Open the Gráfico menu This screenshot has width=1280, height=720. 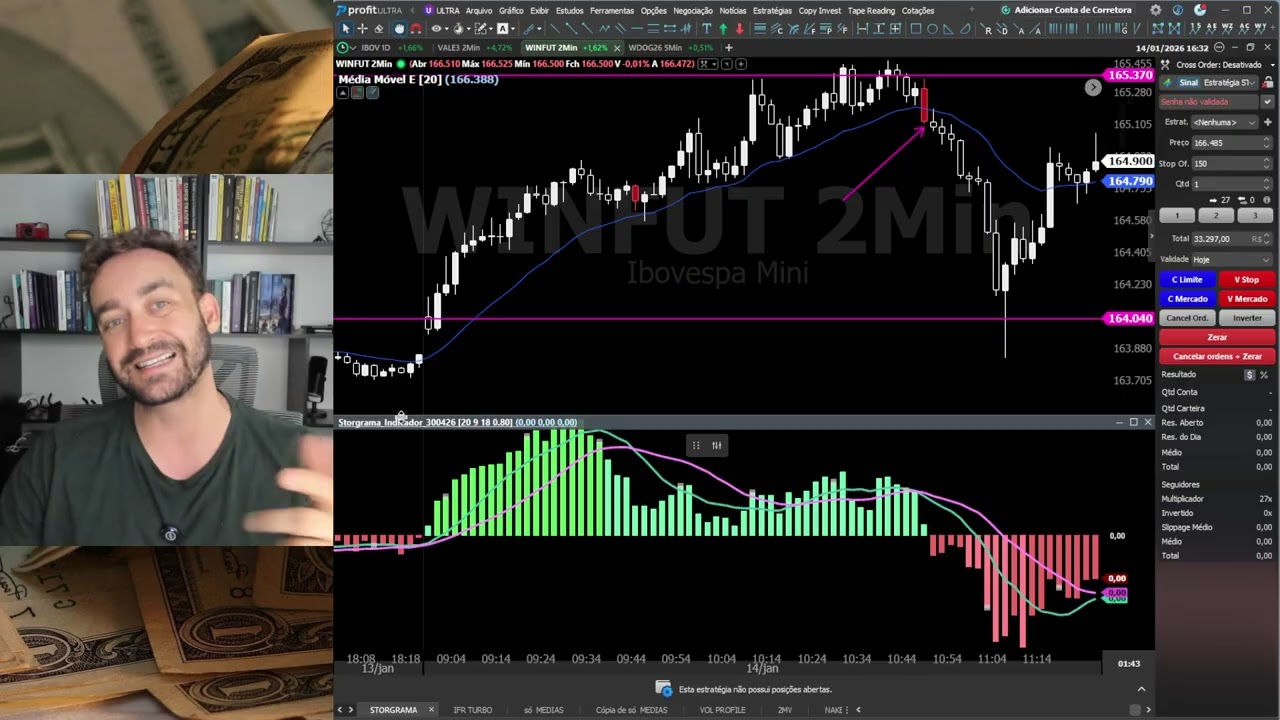pos(511,10)
